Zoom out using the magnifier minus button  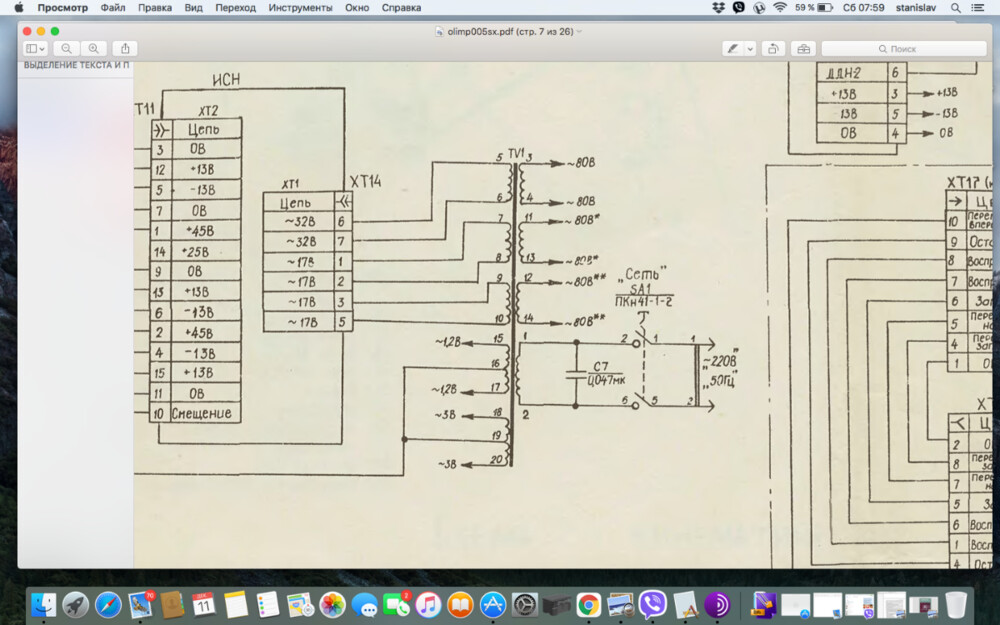coord(66,48)
